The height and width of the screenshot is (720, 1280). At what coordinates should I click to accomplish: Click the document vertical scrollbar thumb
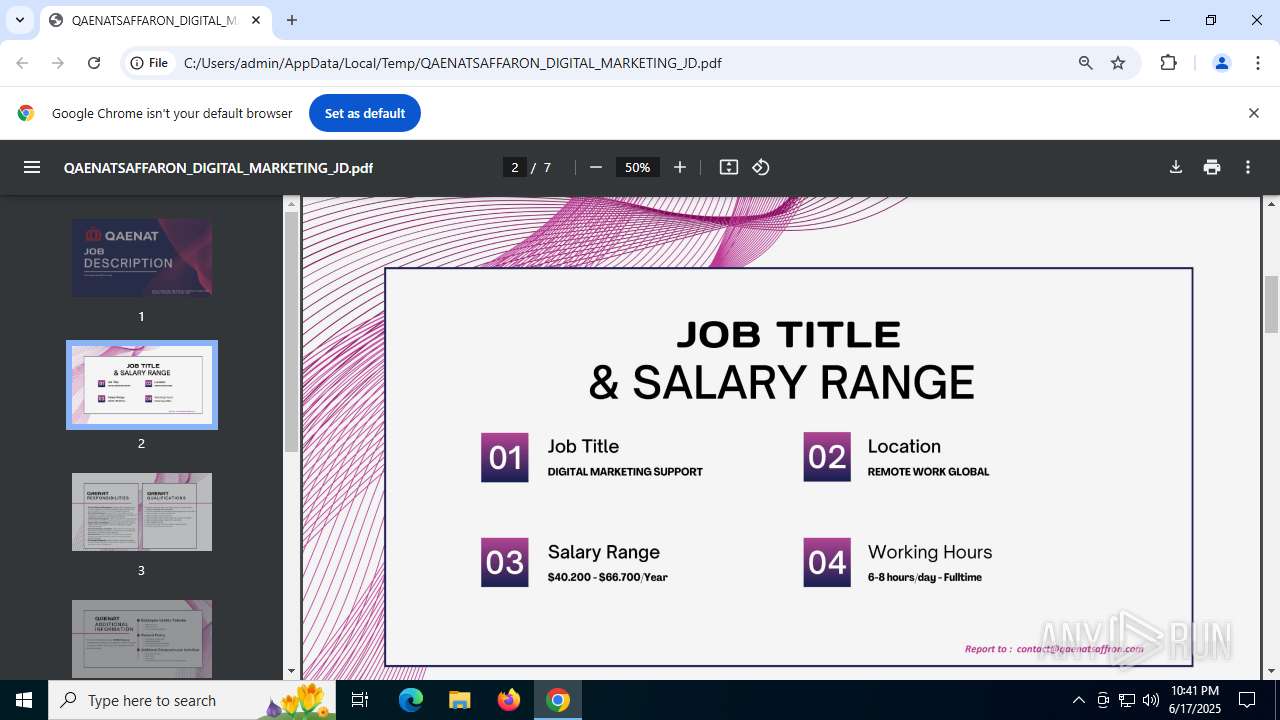tap(1271, 304)
